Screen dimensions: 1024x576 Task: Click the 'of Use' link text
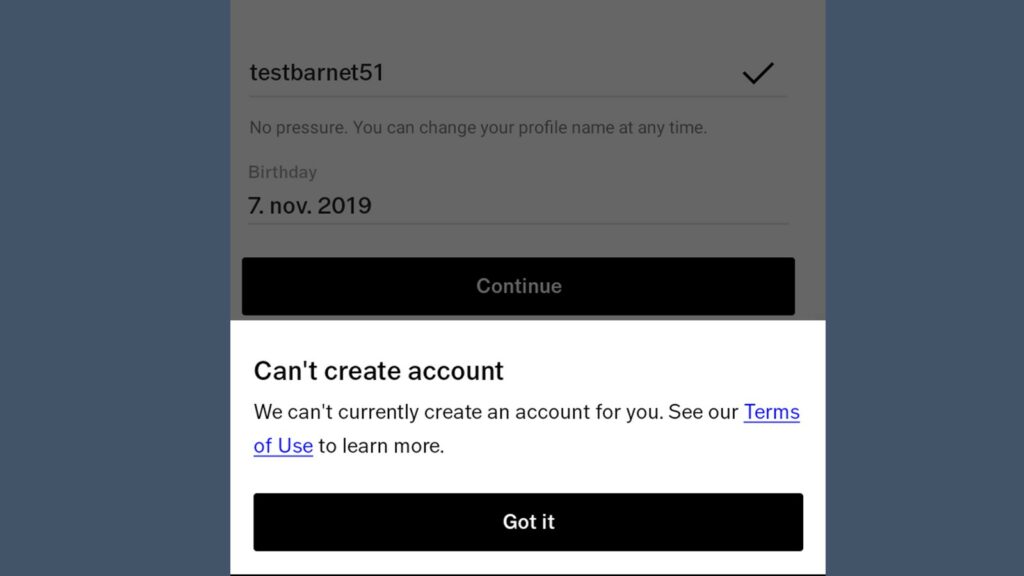[283, 445]
